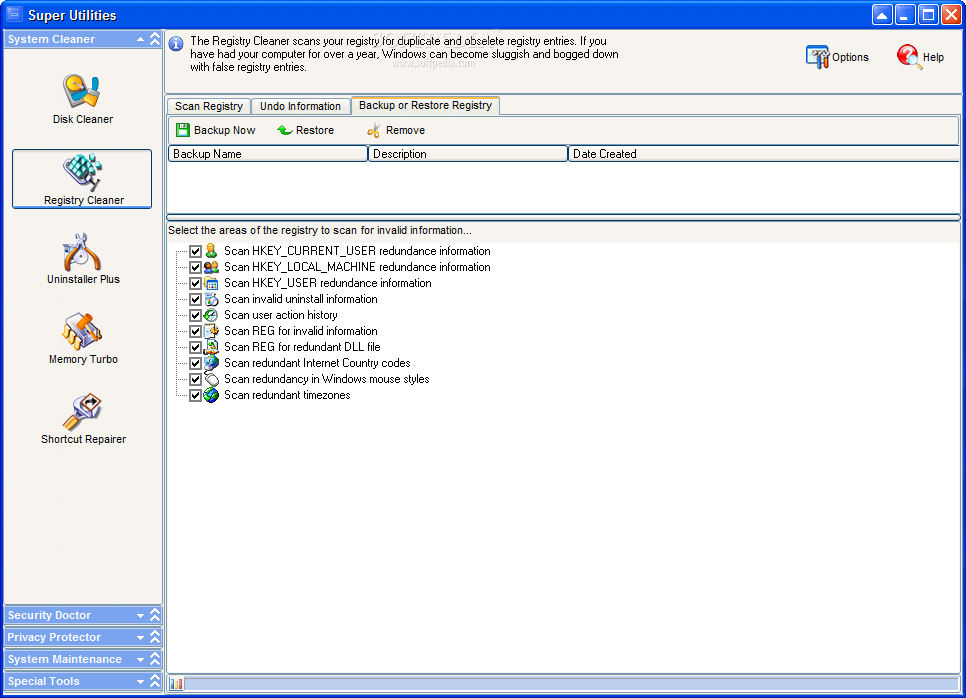Click the Restore button label
The height and width of the screenshot is (698, 966).
click(x=315, y=130)
